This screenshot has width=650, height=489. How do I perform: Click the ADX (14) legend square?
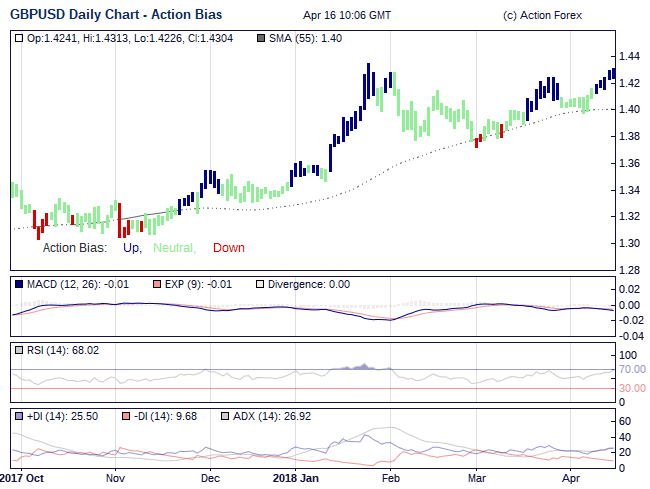pyautogui.click(x=225, y=414)
